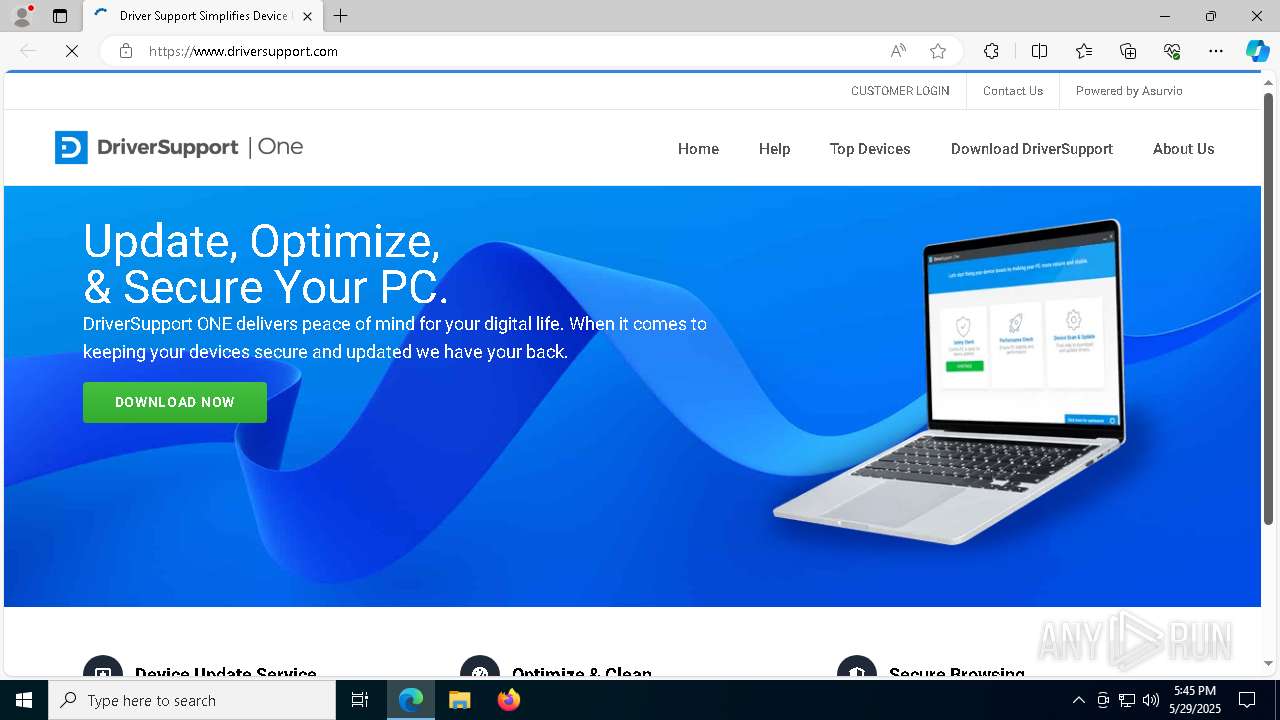The width and height of the screenshot is (1280, 720).
Task: Open File Explorer from taskbar
Action: coord(459,700)
